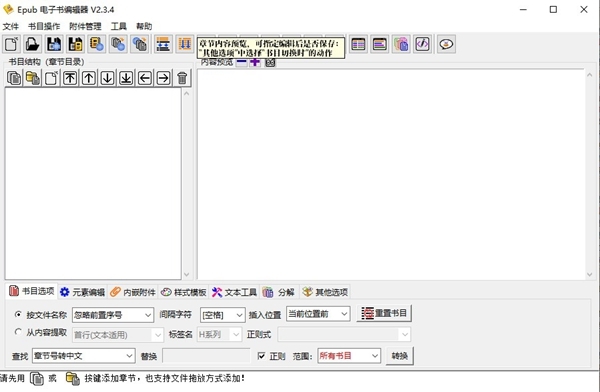The width and height of the screenshot is (600, 392).
Task: Switch to the 元素编辑 tab
Action: (83, 292)
